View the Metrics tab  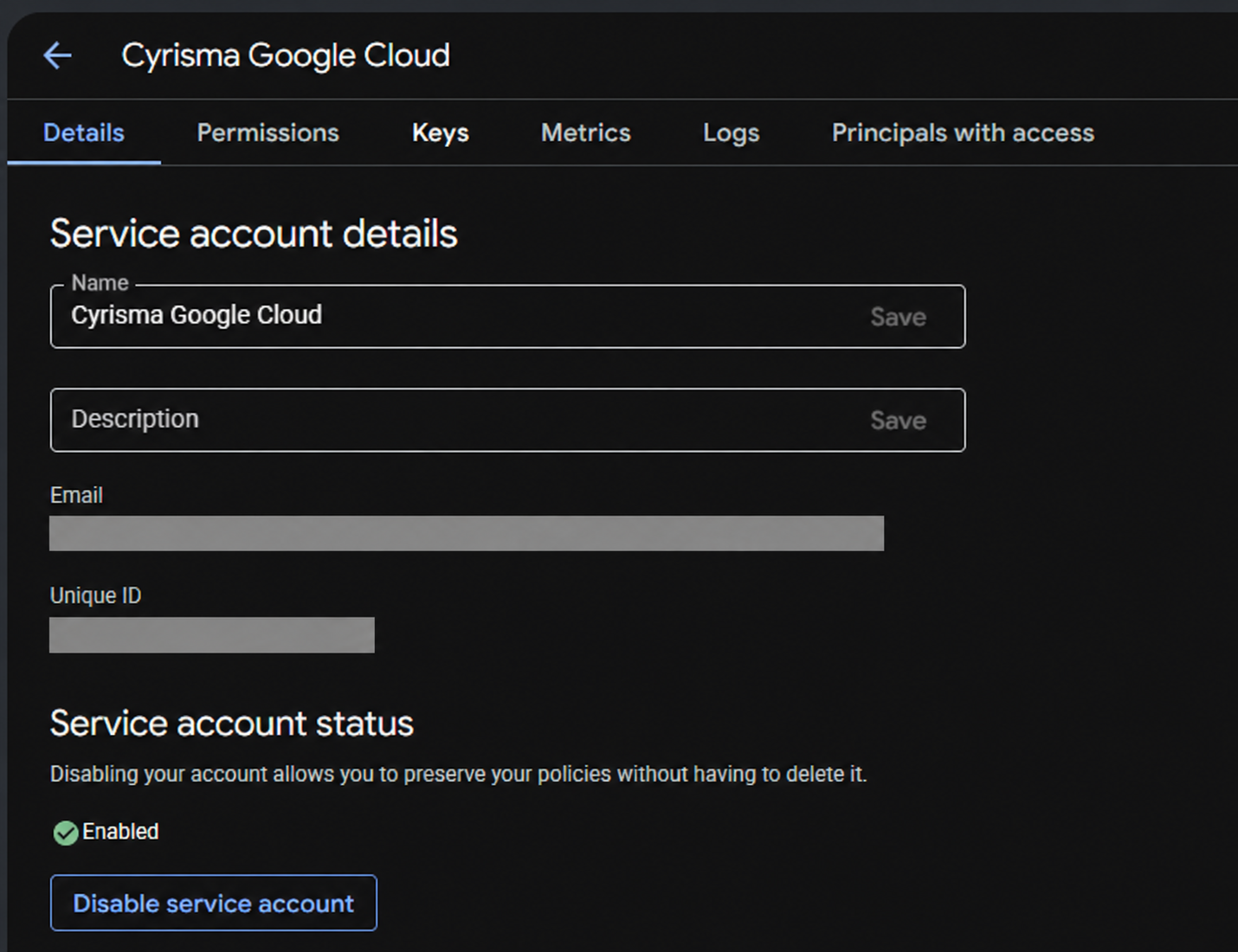[x=585, y=132]
